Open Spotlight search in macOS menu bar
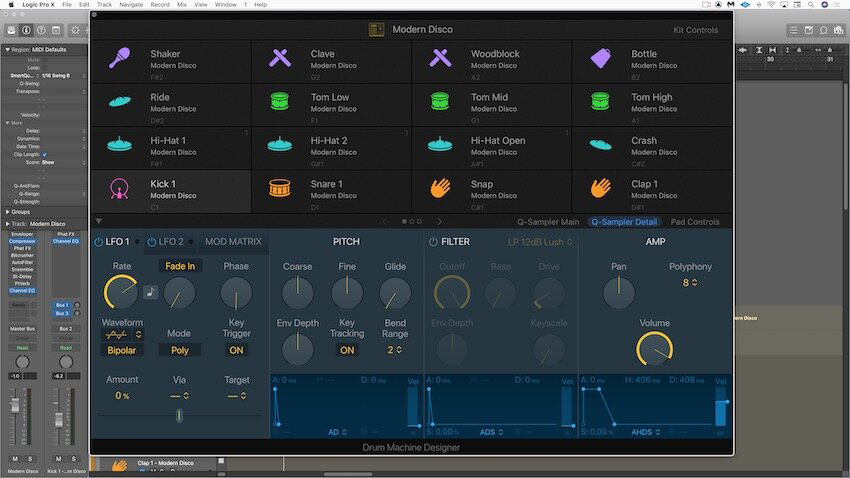This screenshot has width=850, height=478. pos(811,4)
